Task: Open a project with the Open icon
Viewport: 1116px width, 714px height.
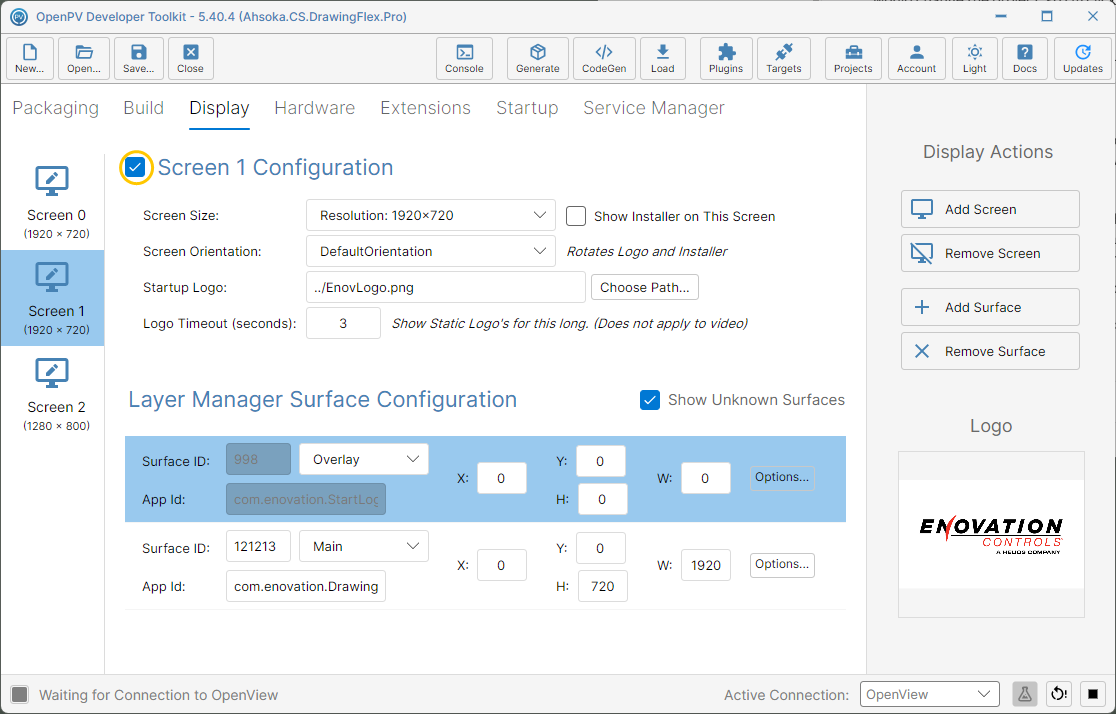Action: pyautogui.click(x=84, y=58)
